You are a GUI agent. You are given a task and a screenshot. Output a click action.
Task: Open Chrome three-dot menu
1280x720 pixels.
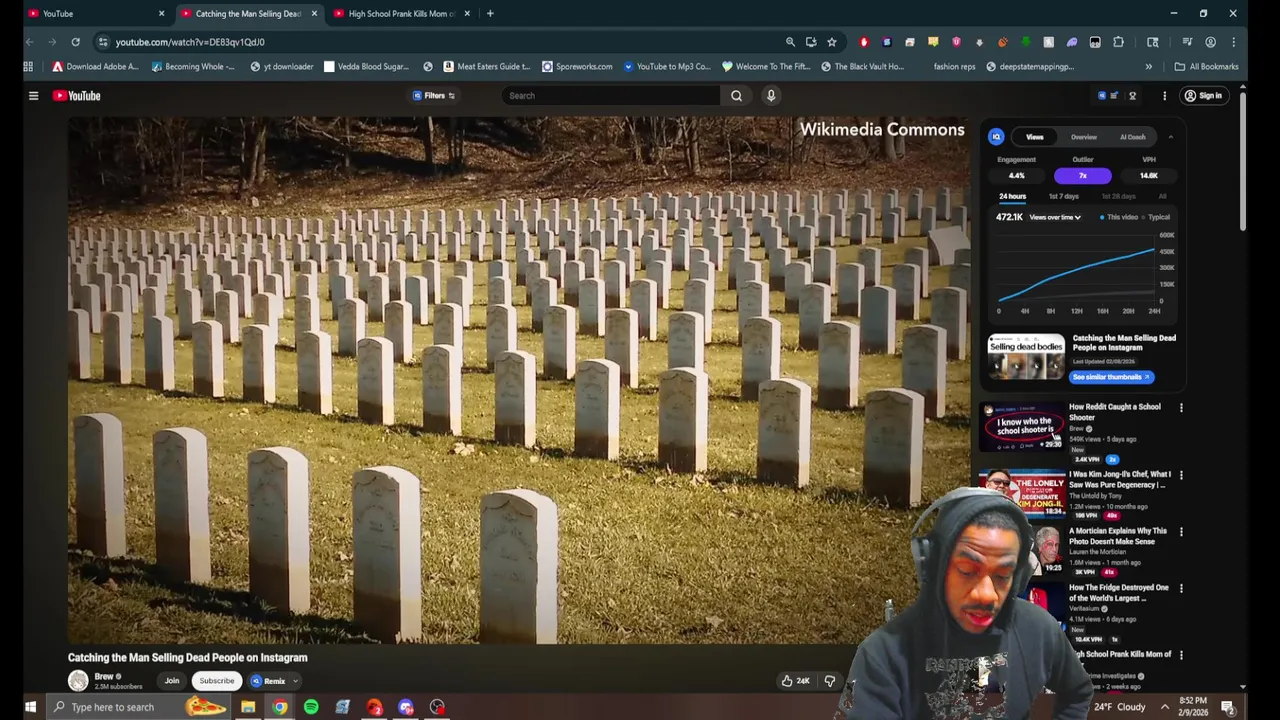1233,42
